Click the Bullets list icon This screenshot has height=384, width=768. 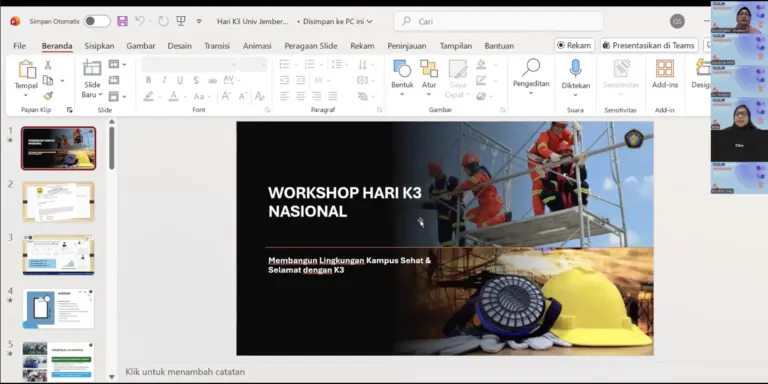(x=284, y=64)
